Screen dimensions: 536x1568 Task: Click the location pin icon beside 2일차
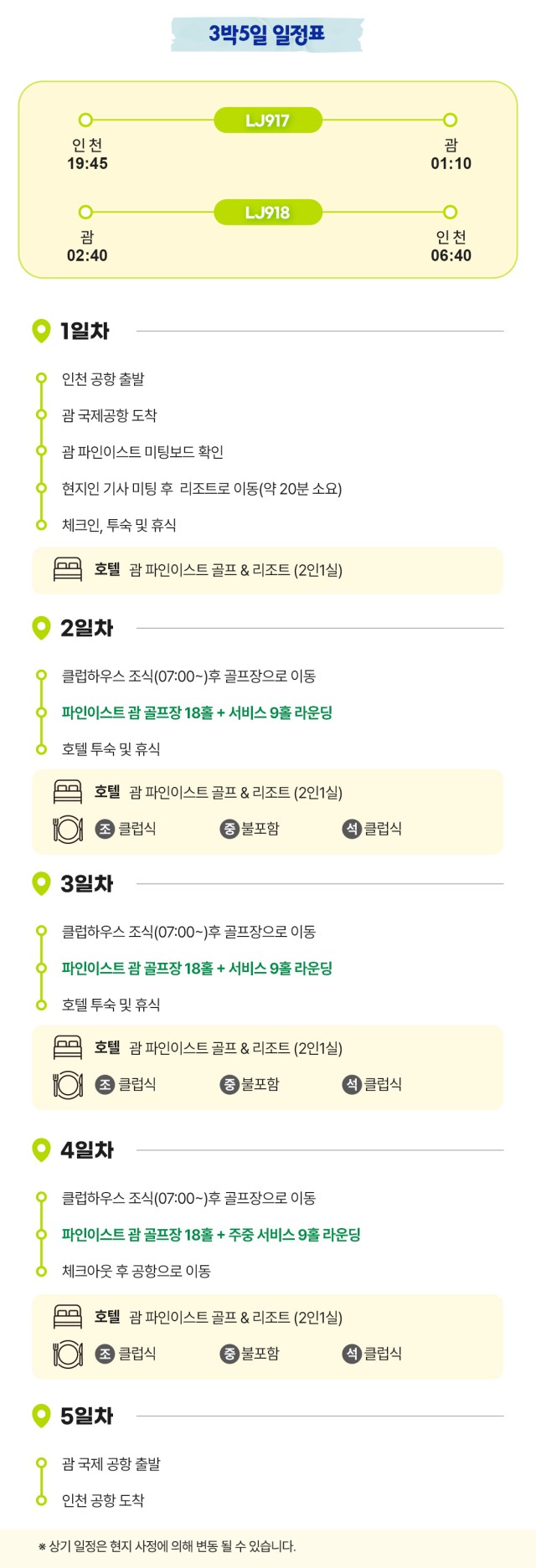tap(41, 628)
